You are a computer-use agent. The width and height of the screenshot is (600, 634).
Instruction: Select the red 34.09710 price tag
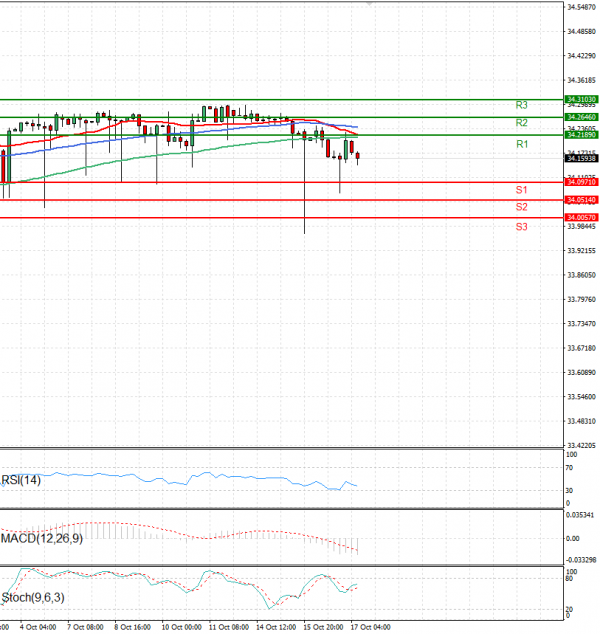pyautogui.click(x=581, y=182)
